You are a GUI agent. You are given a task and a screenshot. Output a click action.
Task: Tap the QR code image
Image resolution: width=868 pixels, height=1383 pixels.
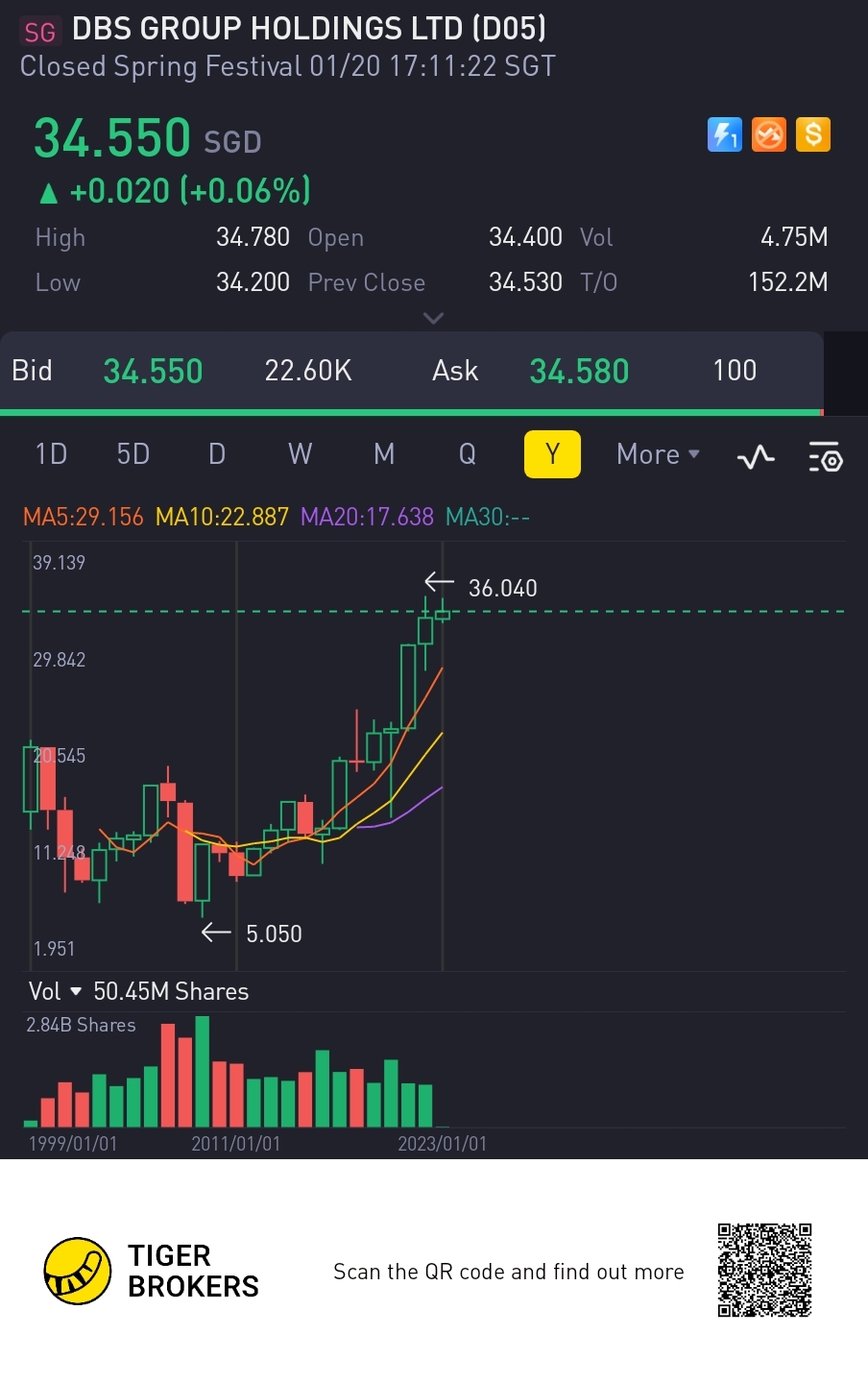764,1270
